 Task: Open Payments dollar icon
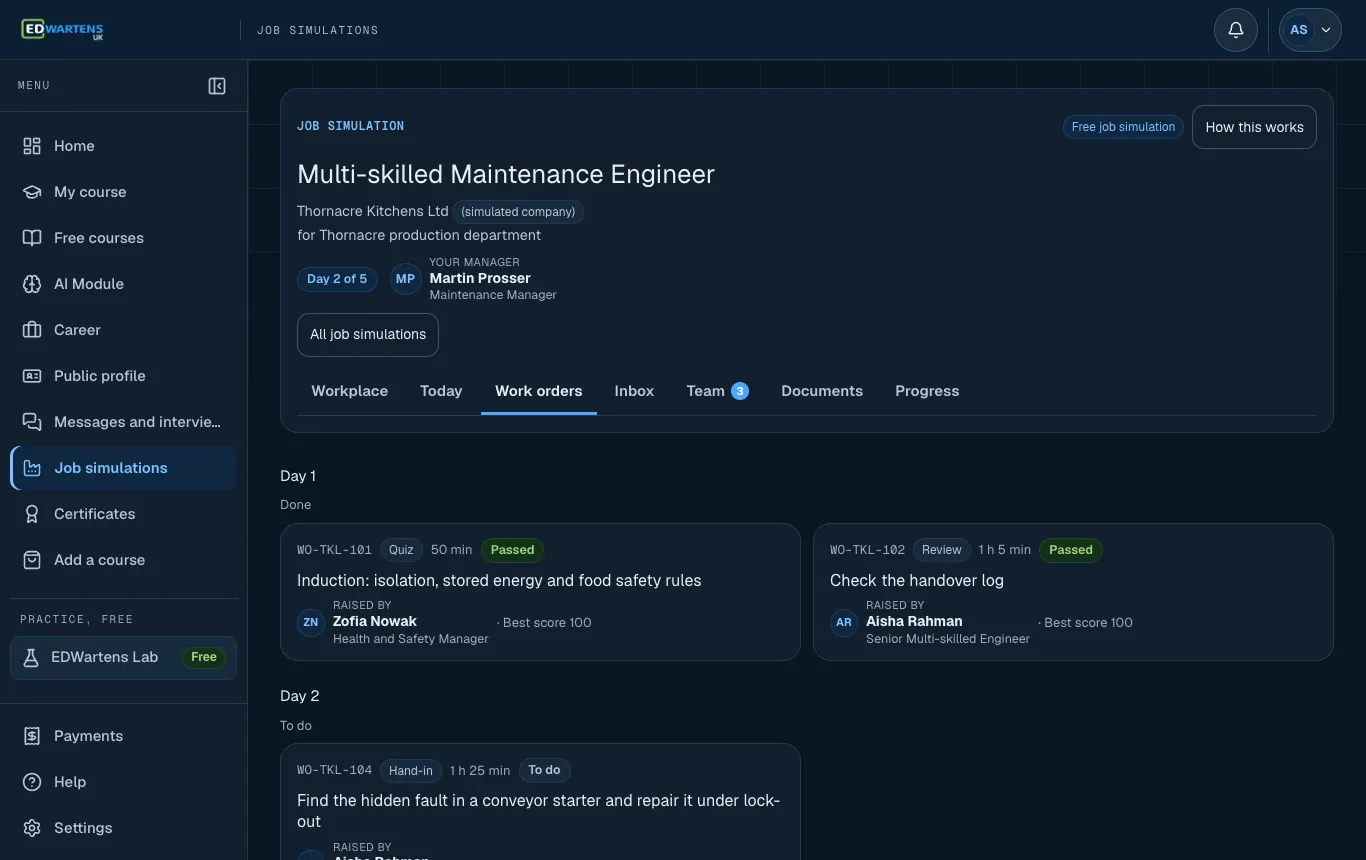[x=32, y=736]
